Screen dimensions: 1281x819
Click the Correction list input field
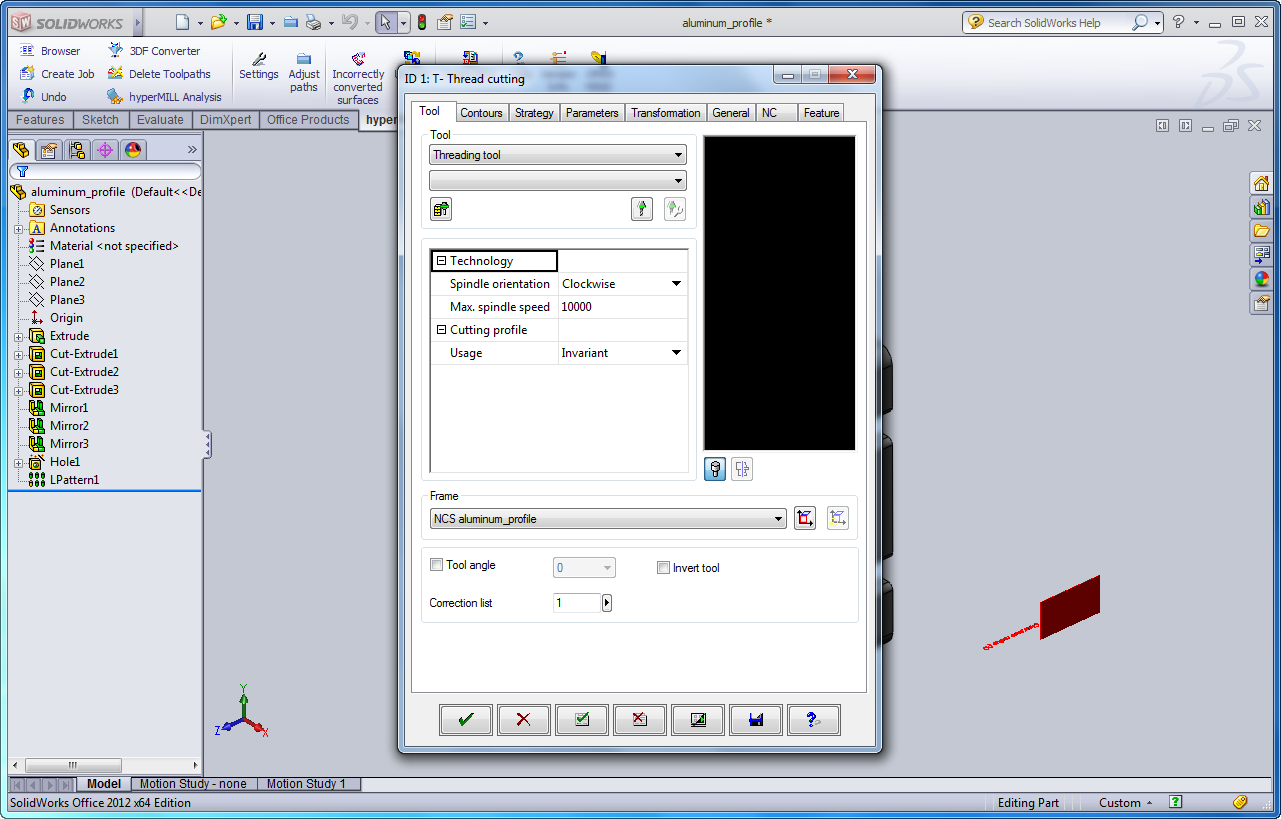point(577,603)
